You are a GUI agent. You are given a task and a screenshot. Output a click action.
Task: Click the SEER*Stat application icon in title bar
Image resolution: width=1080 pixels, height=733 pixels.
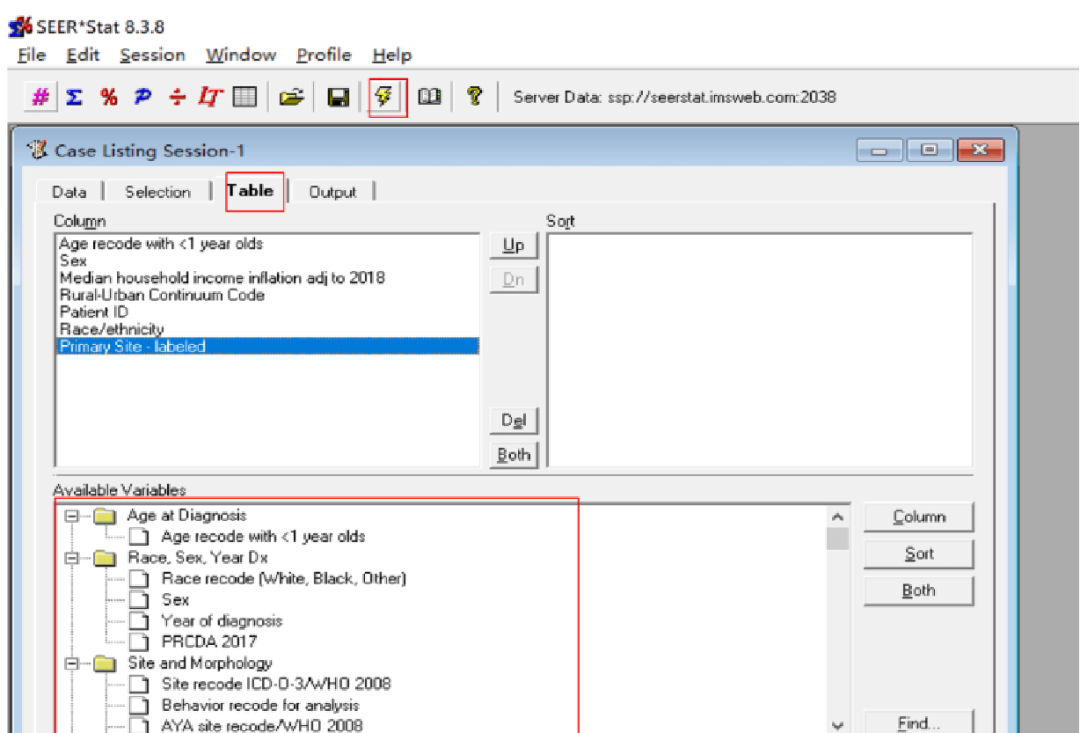(x=20, y=27)
